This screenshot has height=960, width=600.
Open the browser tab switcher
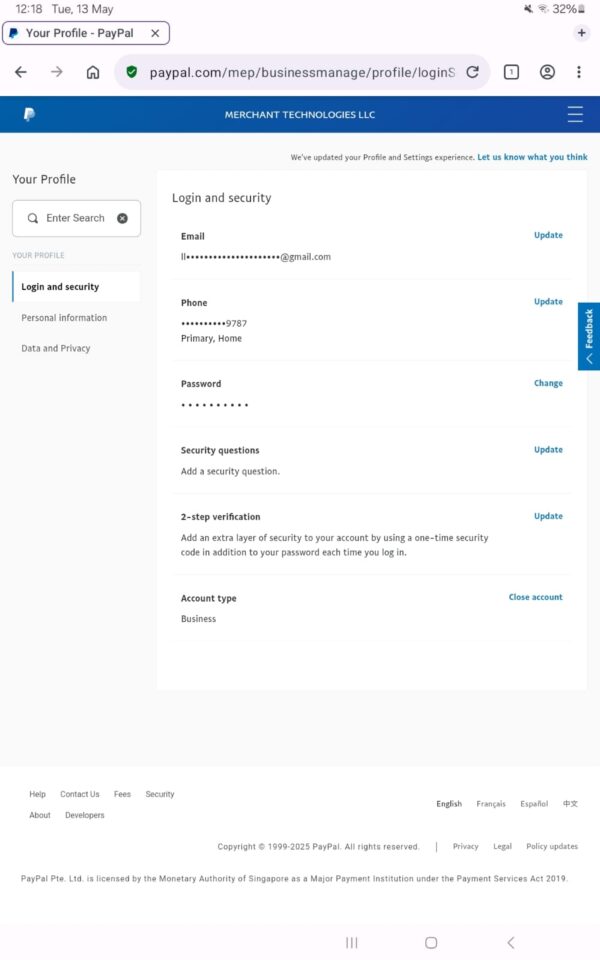point(511,72)
